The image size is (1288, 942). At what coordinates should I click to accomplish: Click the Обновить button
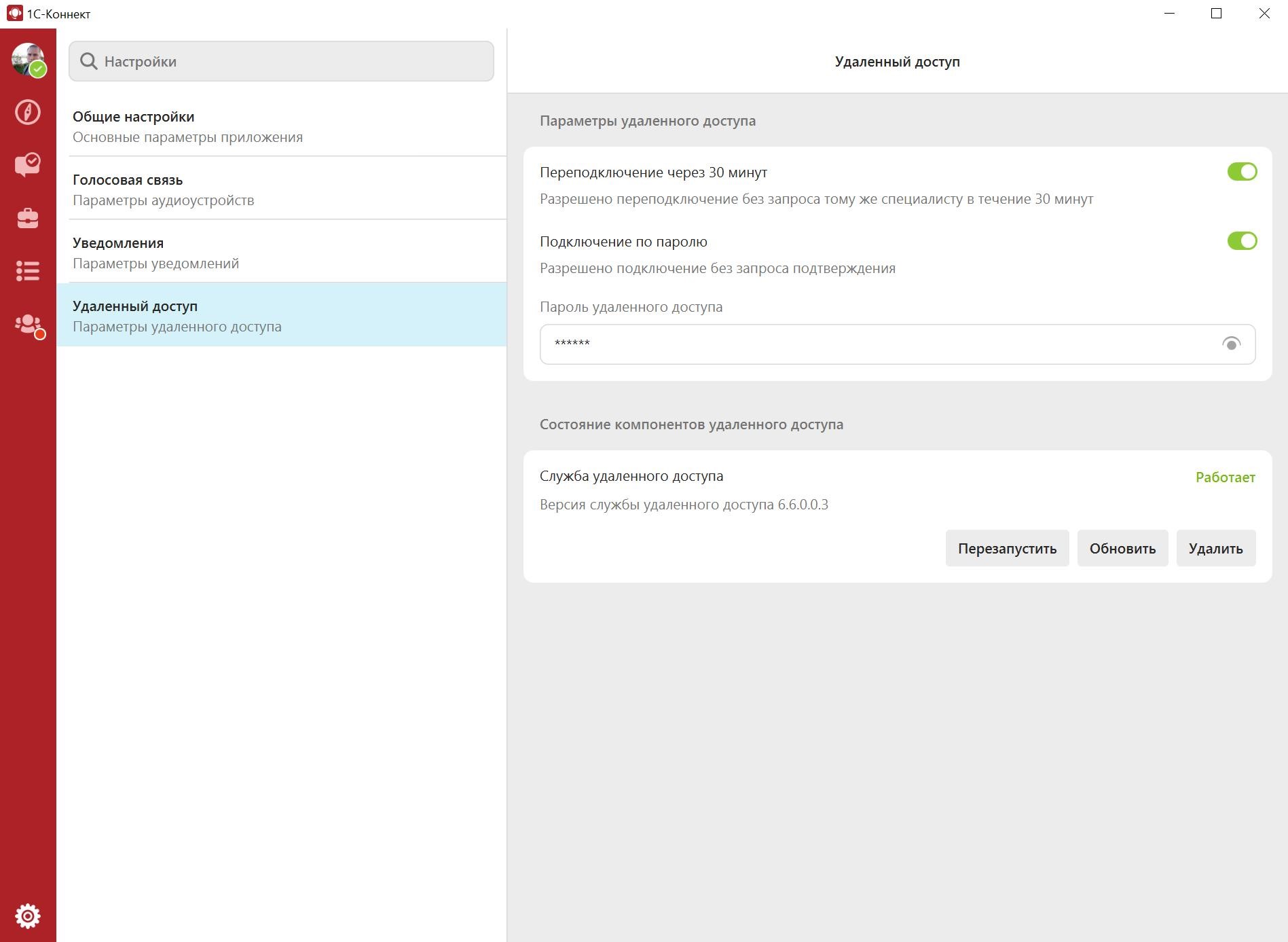click(x=1122, y=549)
